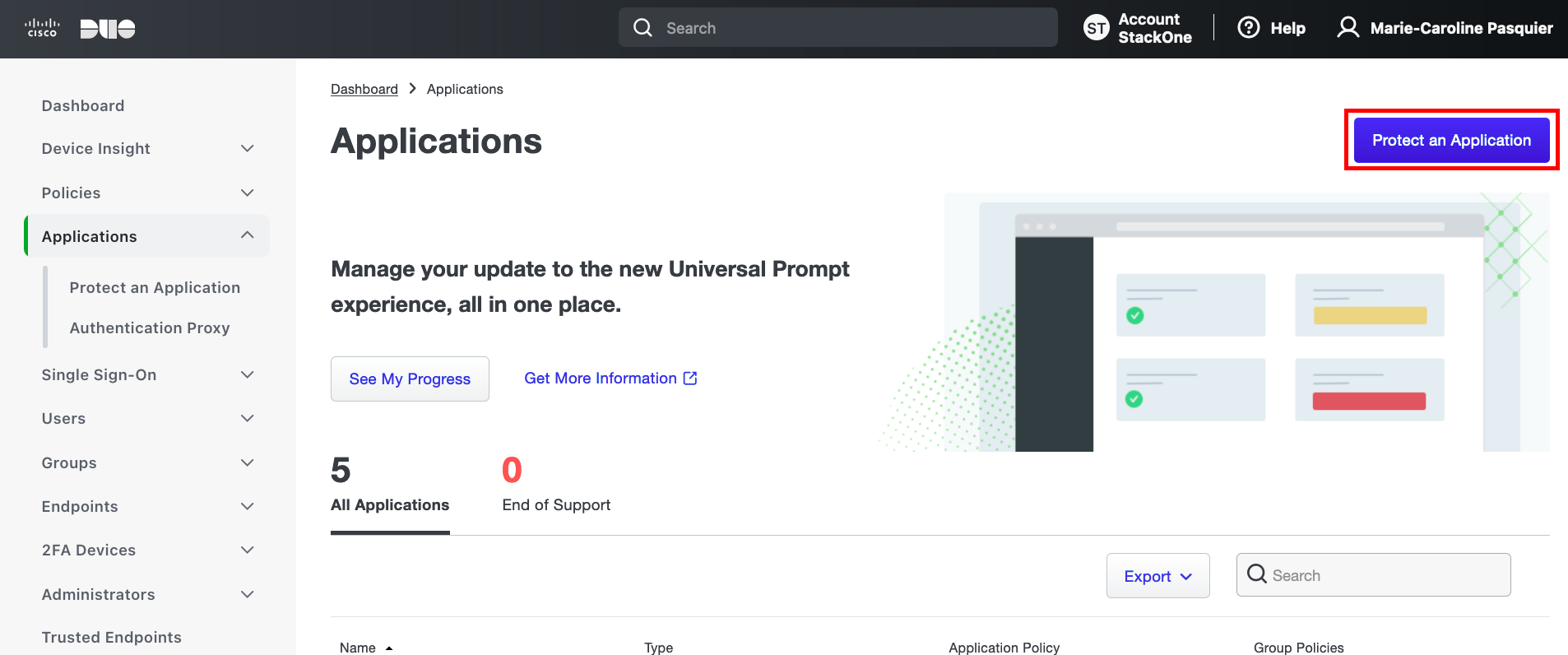
Task: Click the Protect an Application button
Action: coord(1451,140)
